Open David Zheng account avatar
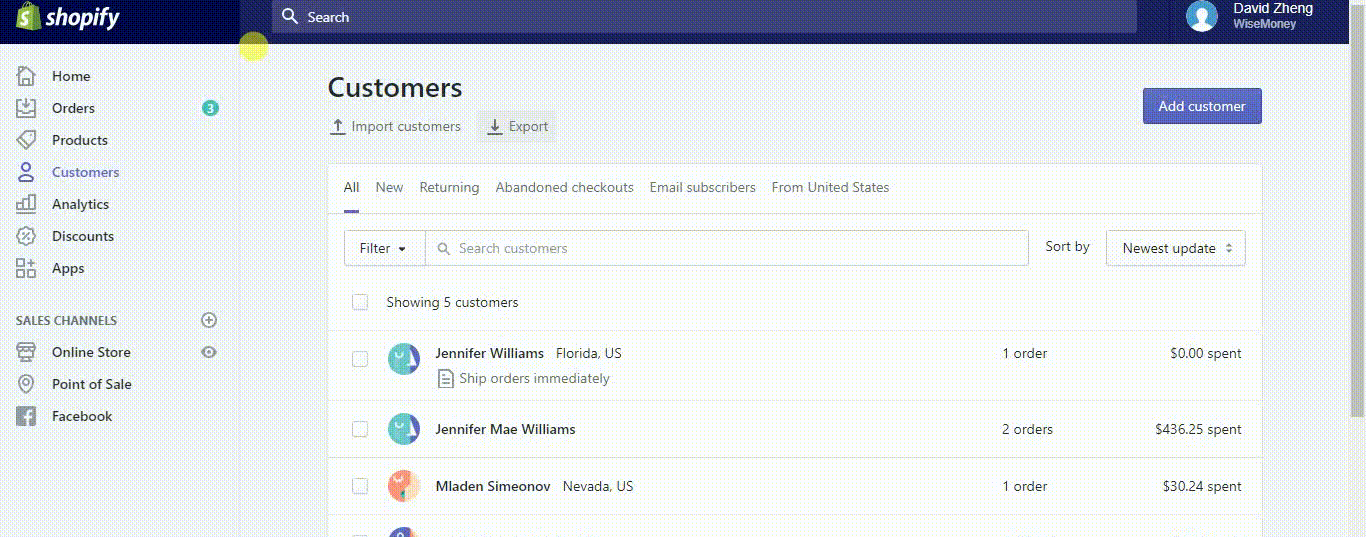 point(1201,16)
